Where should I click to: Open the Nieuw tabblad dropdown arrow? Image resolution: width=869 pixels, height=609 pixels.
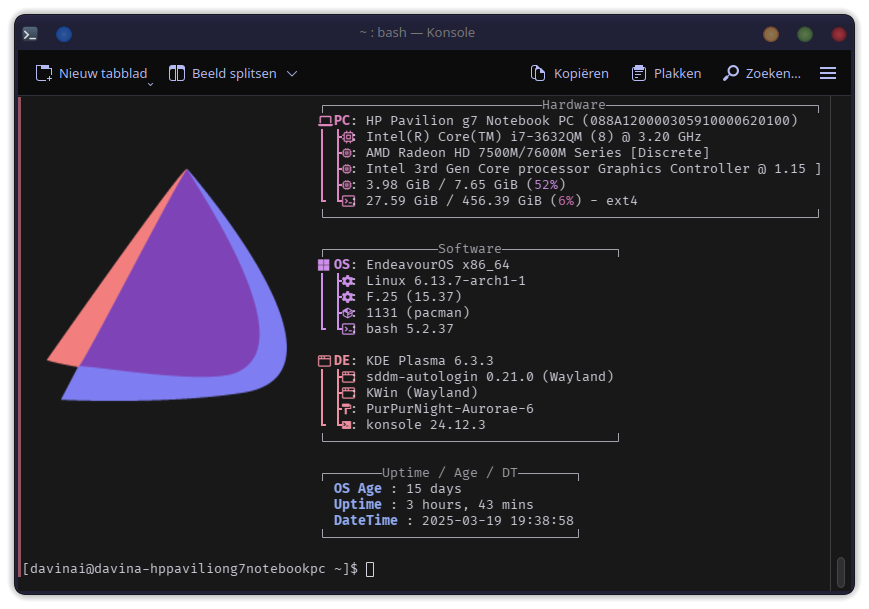150,84
